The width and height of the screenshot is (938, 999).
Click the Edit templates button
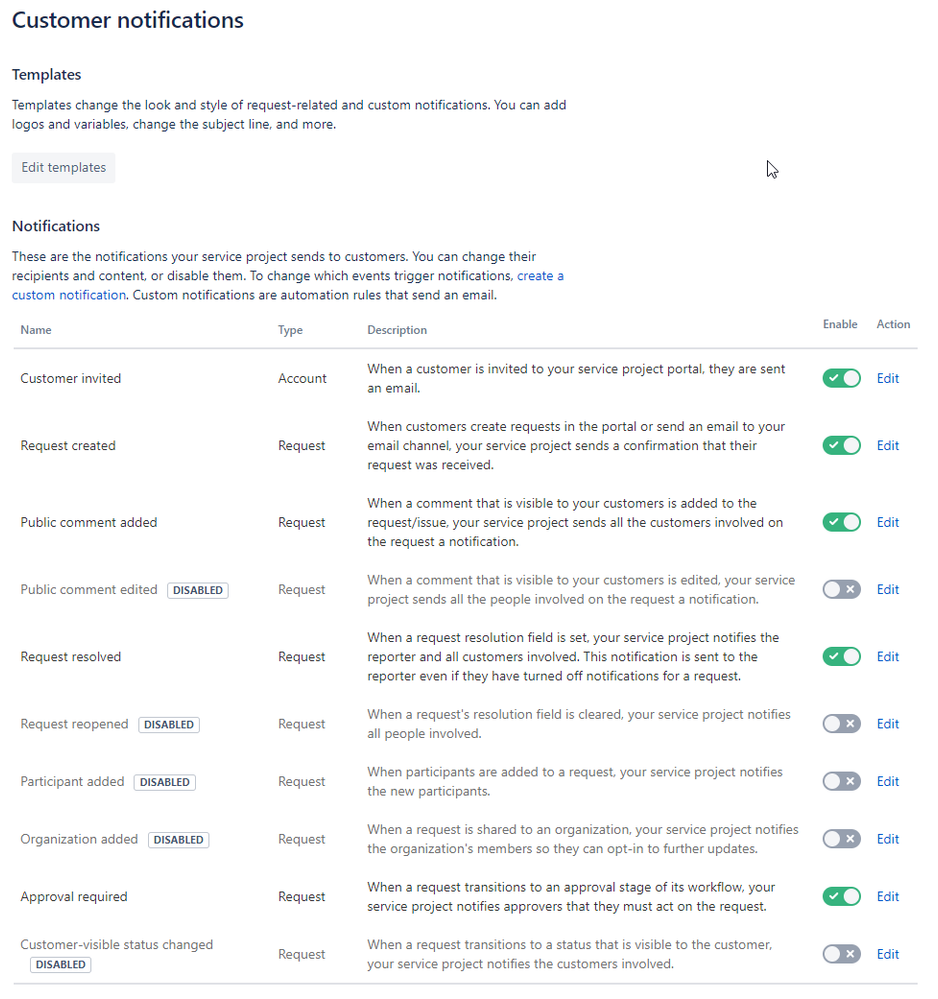pos(64,168)
